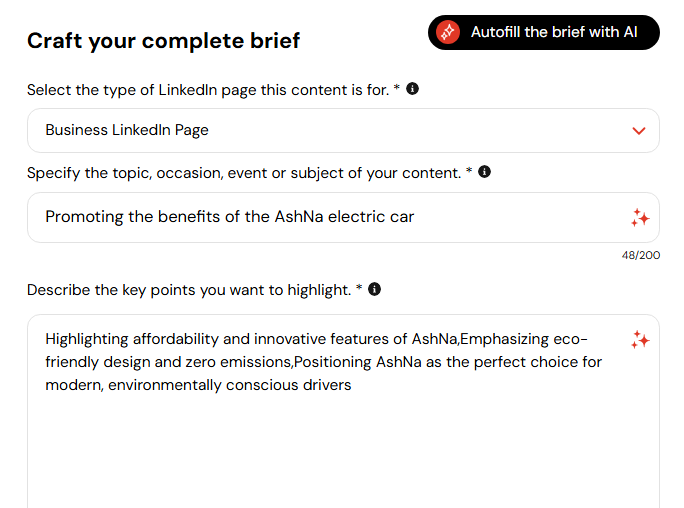
Task: Click the 'Craft your complete brief' heading
Action: [x=164, y=41]
